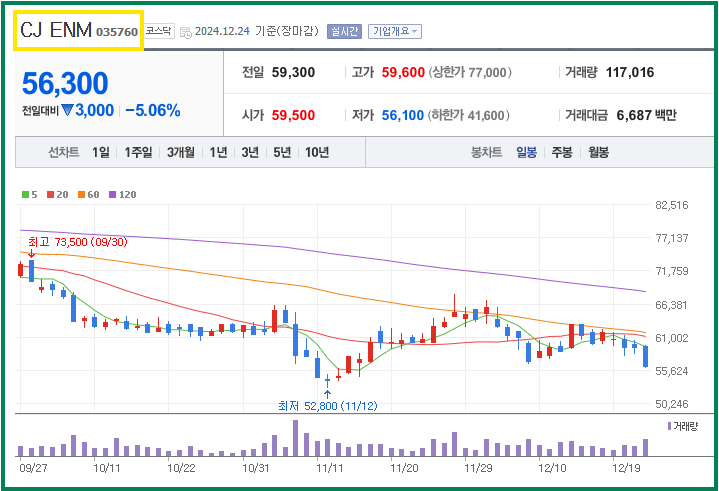This screenshot has height=491, width=719.
Task: Open the 기업개요 dropdown
Action: click(x=395, y=31)
